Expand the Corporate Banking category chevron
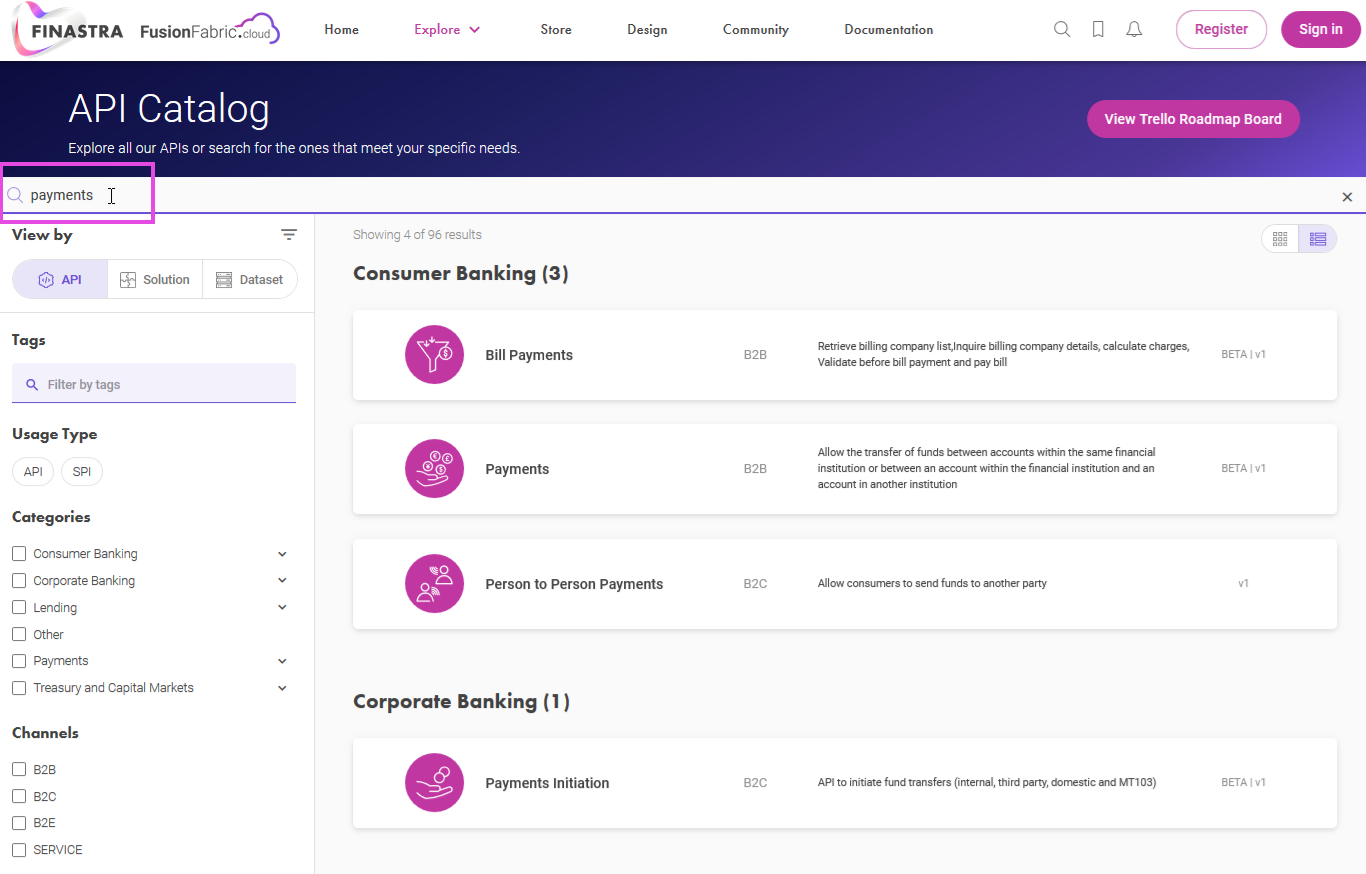 pyautogui.click(x=282, y=581)
